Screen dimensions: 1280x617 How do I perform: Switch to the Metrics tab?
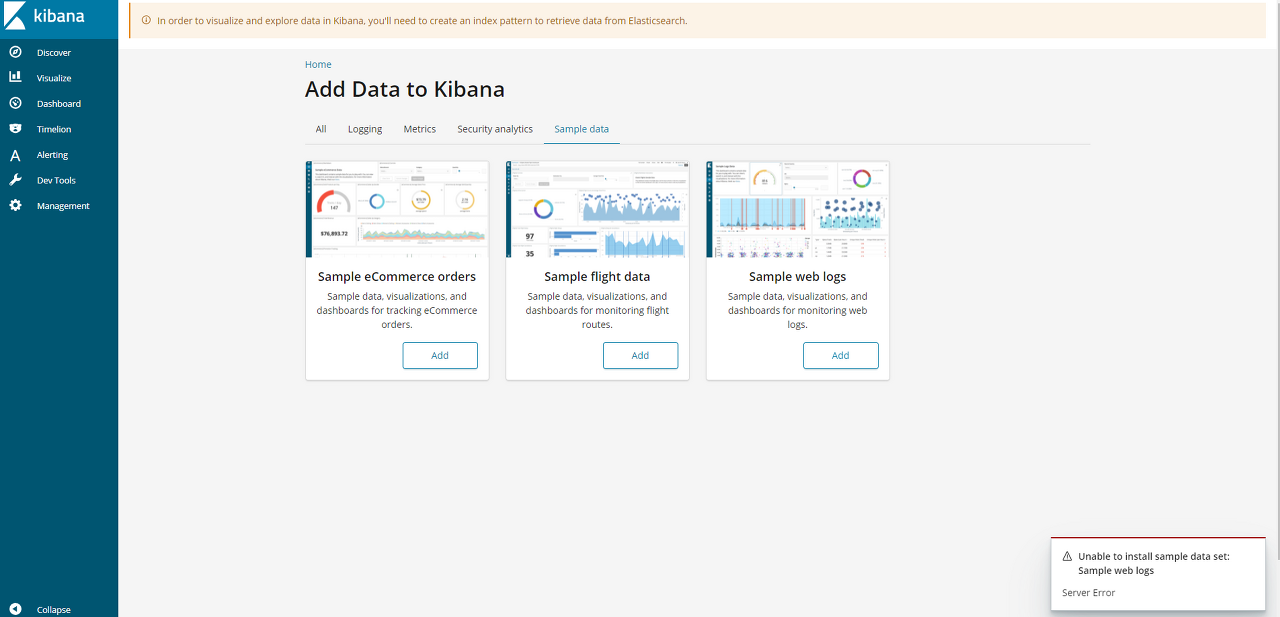pyautogui.click(x=420, y=129)
